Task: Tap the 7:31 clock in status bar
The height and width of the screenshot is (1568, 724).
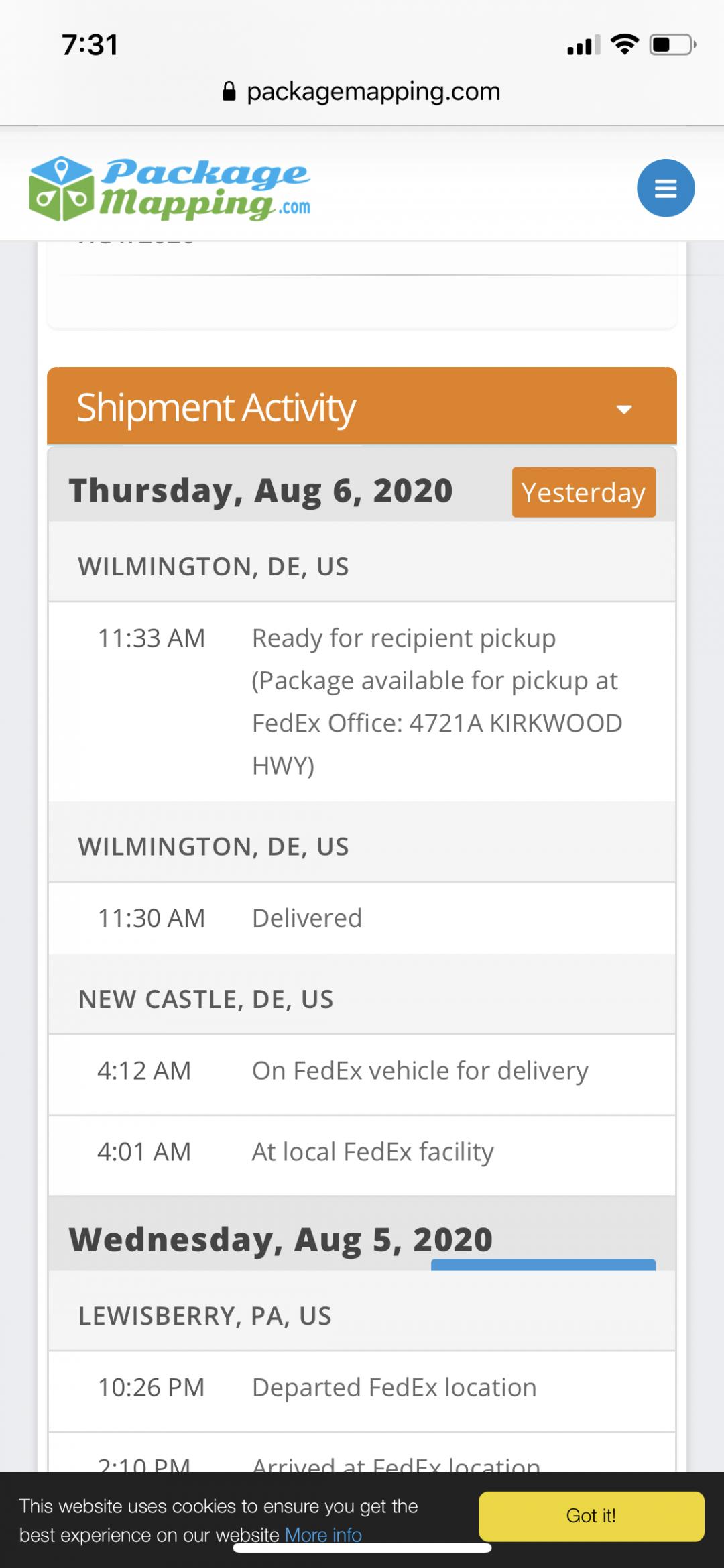Action: click(90, 45)
